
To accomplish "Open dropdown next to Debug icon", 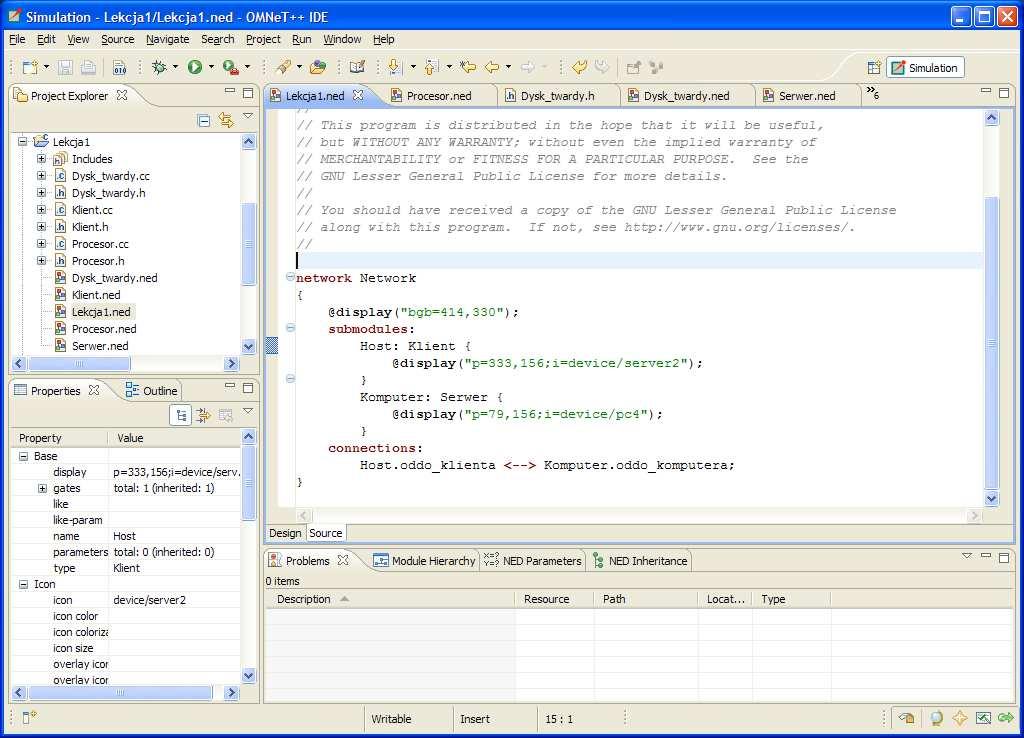I will [x=175, y=67].
